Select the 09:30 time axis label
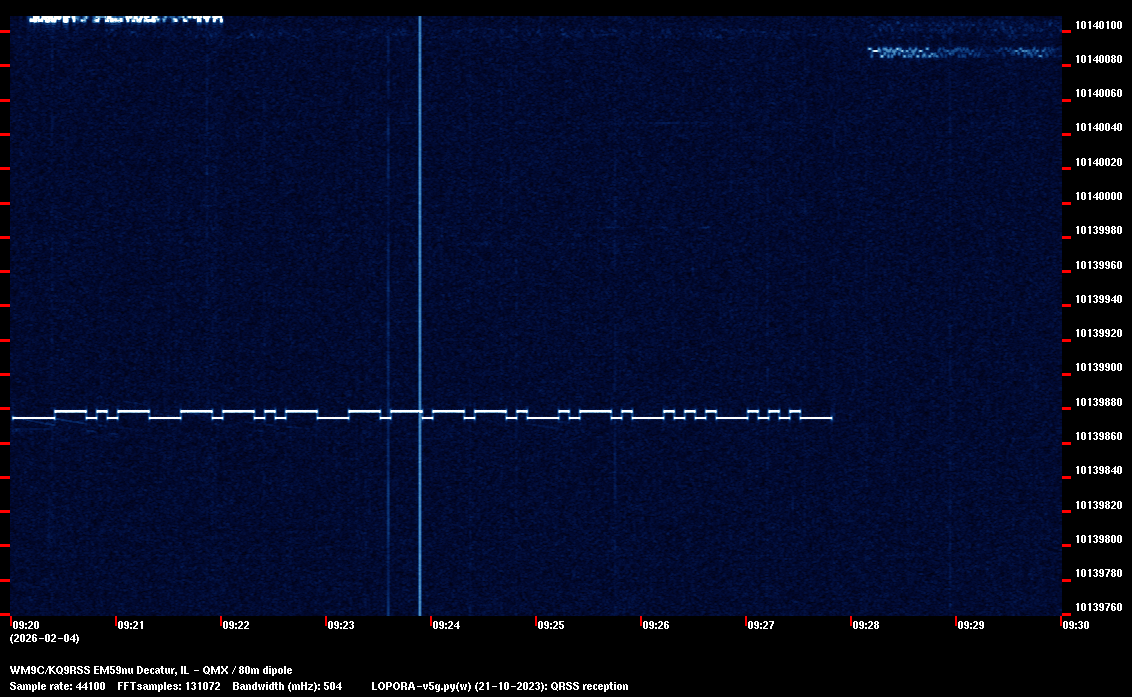1132x697 pixels. 1076,625
